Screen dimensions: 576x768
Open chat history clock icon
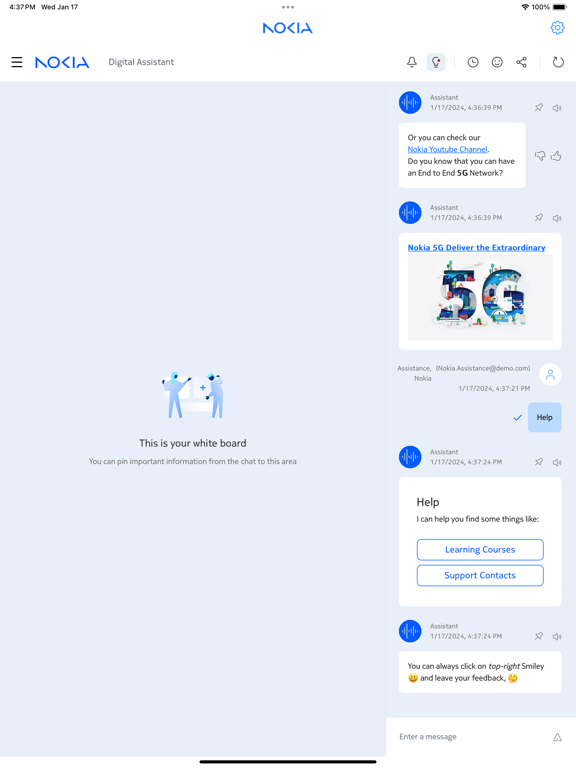tap(473, 62)
